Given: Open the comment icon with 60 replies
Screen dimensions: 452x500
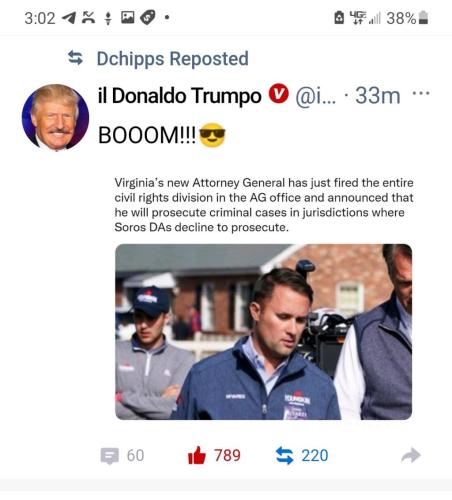Looking at the screenshot, I should (109, 456).
